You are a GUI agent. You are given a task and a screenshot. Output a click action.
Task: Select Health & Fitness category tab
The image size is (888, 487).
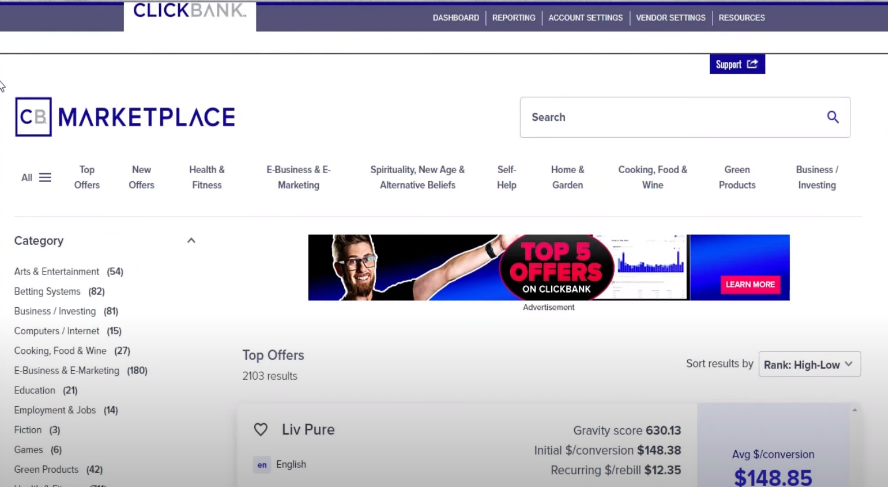(207, 177)
